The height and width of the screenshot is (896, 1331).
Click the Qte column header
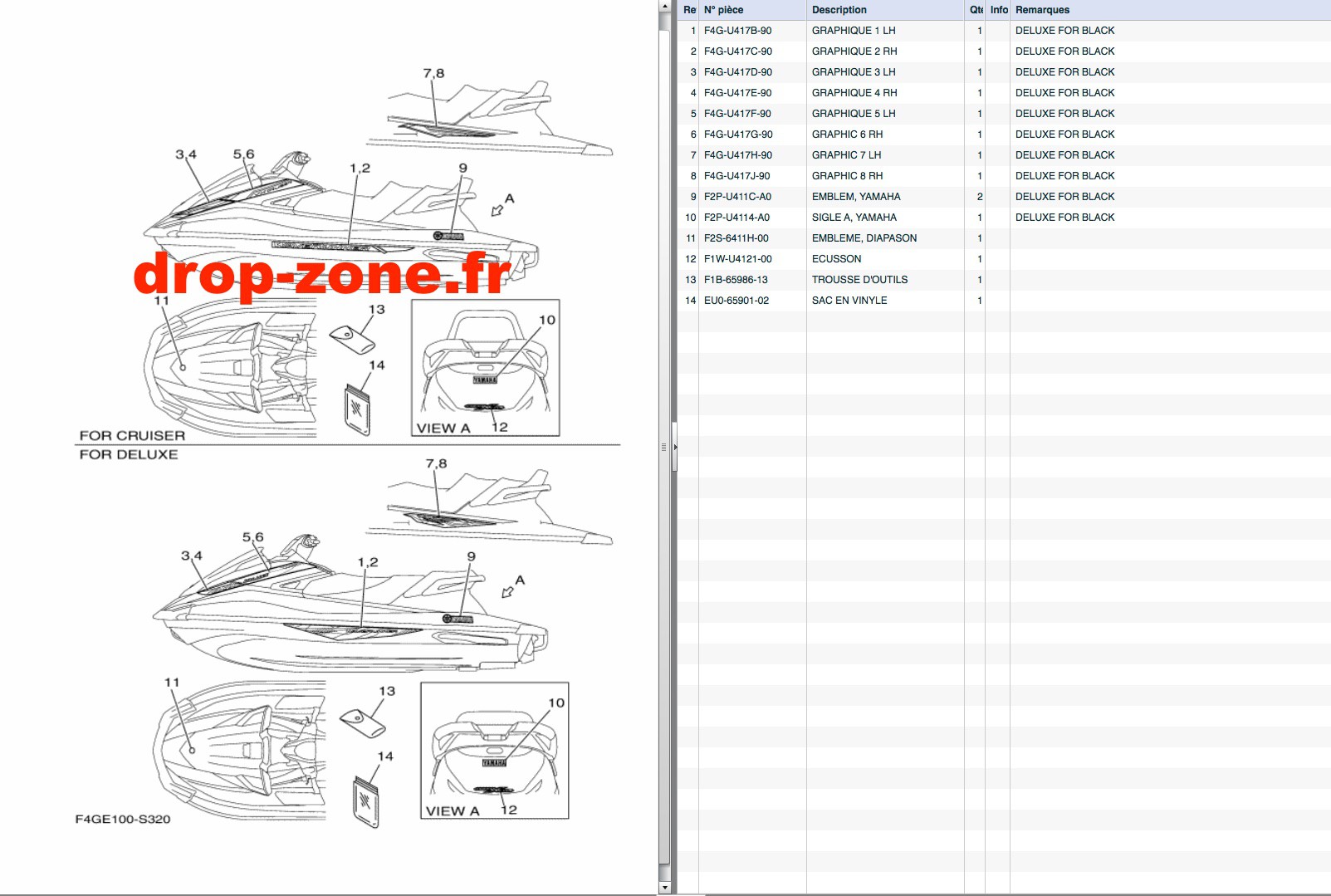pyautogui.click(x=975, y=10)
